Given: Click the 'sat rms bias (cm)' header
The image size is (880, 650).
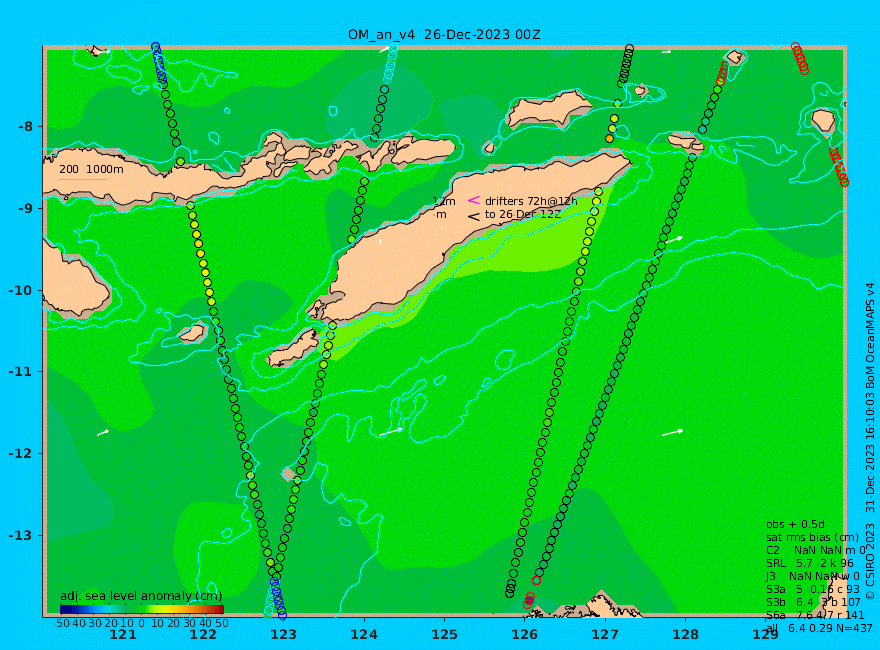Looking at the screenshot, I should point(812,538).
